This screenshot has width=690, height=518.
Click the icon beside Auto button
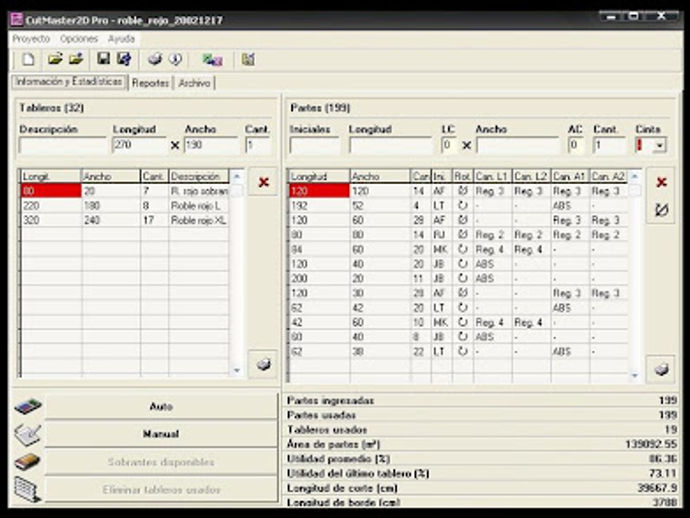[x=28, y=406]
